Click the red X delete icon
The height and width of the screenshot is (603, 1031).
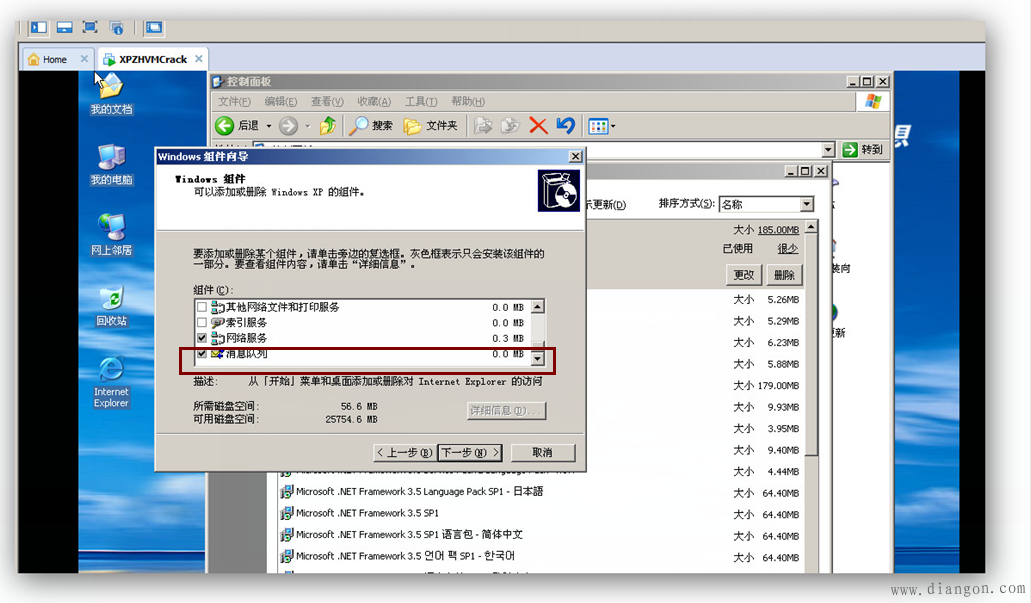click(537, 126)
